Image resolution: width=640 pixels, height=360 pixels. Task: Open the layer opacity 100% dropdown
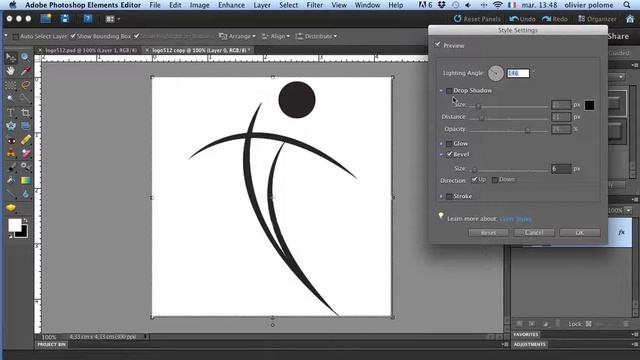628,210
